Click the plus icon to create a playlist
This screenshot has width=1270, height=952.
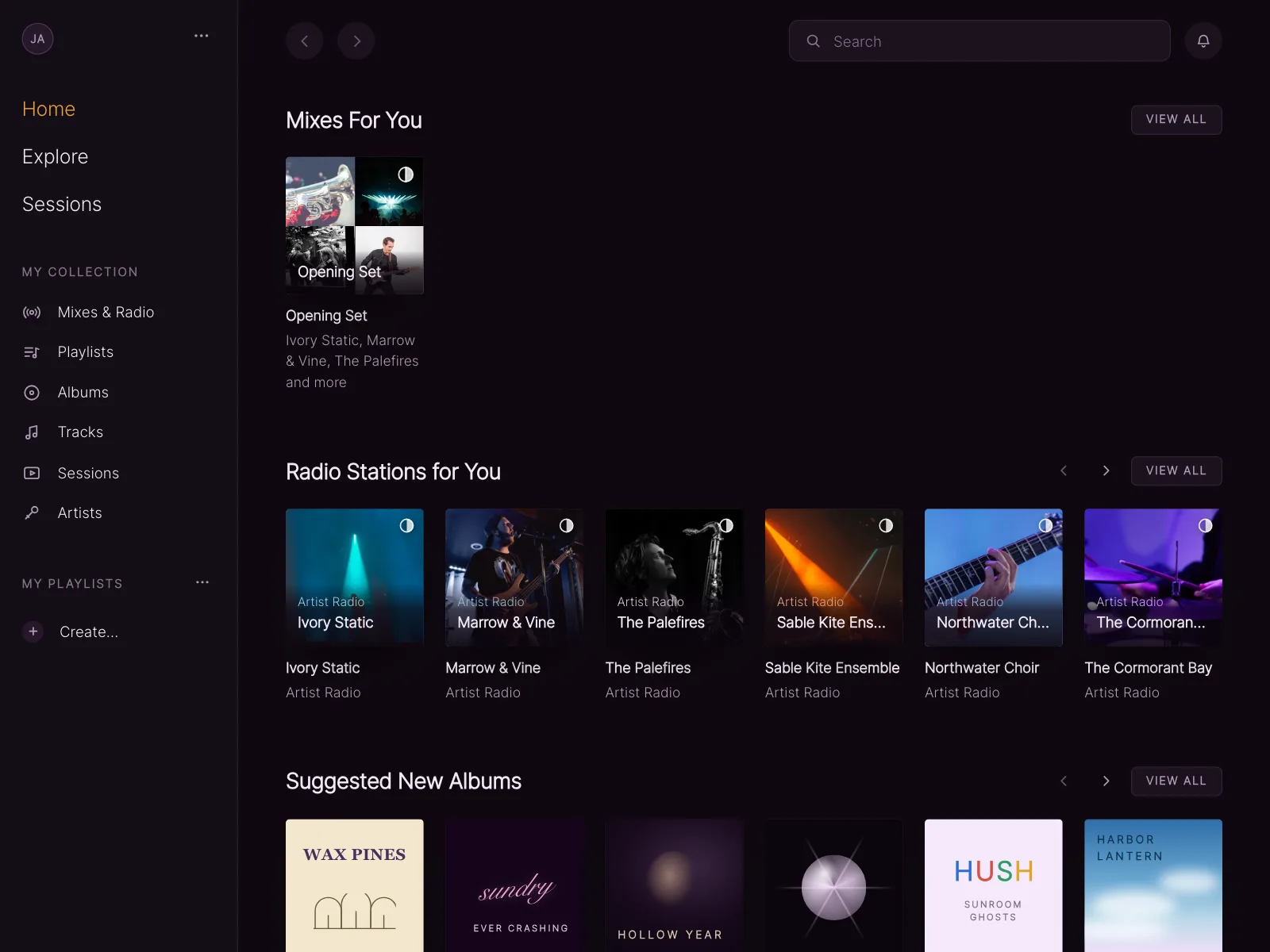[33, 631]
